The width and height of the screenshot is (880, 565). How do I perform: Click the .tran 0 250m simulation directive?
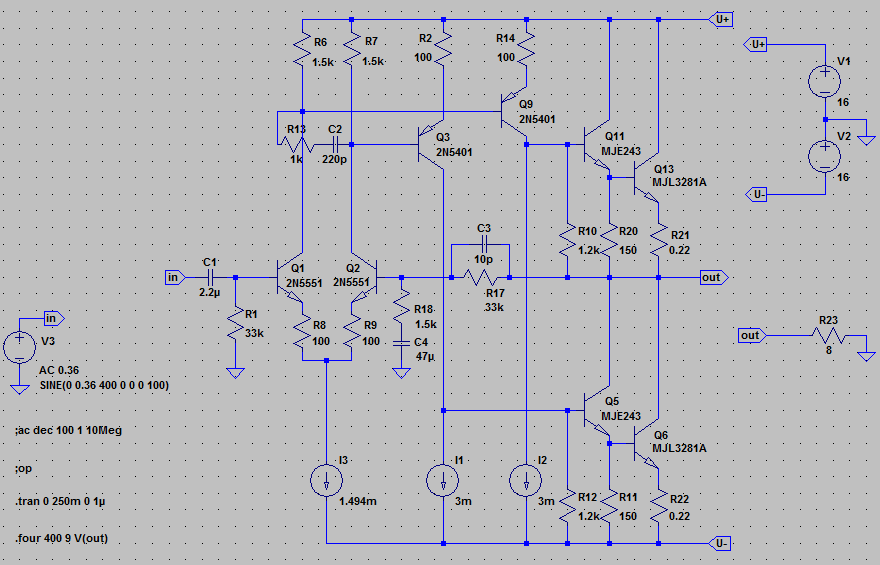(60, 501)
